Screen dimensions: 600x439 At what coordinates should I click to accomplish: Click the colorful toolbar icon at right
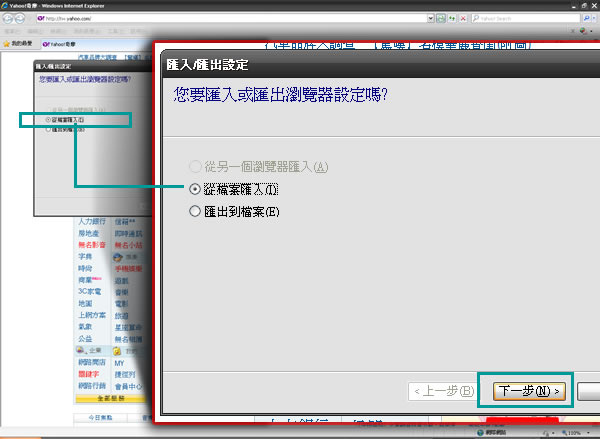[583, 31]
